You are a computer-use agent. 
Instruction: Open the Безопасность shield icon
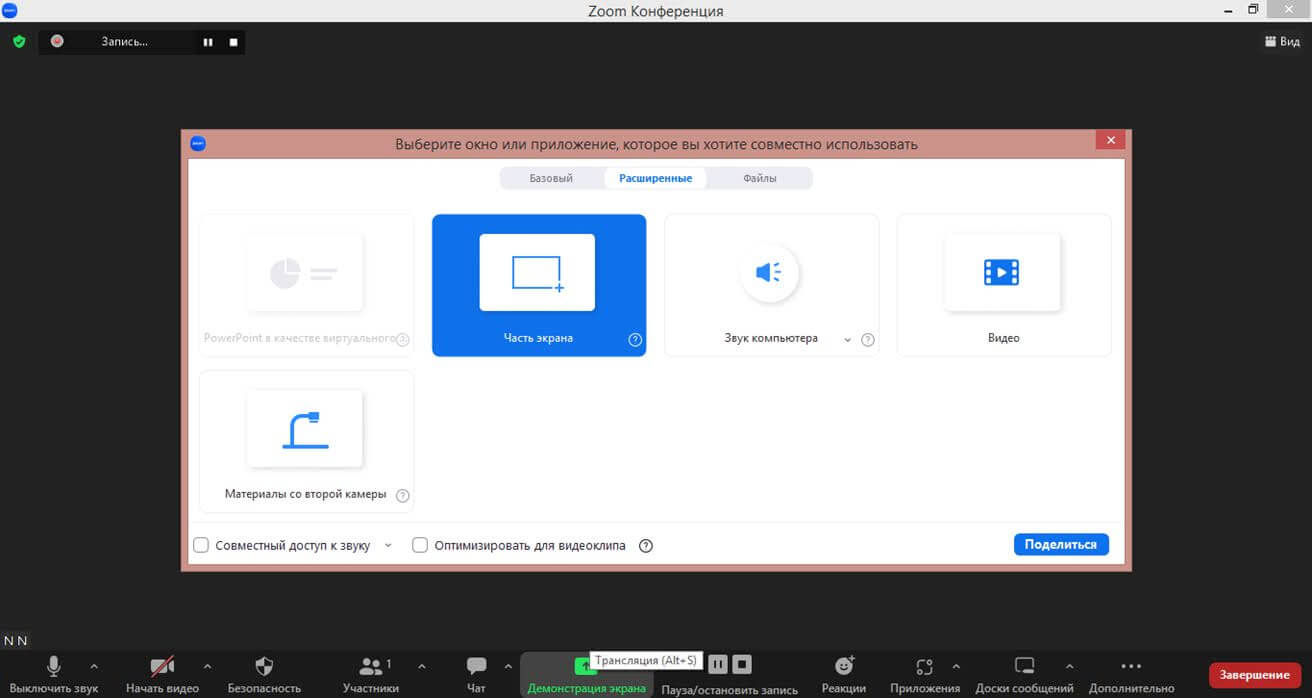coord(264,667)
